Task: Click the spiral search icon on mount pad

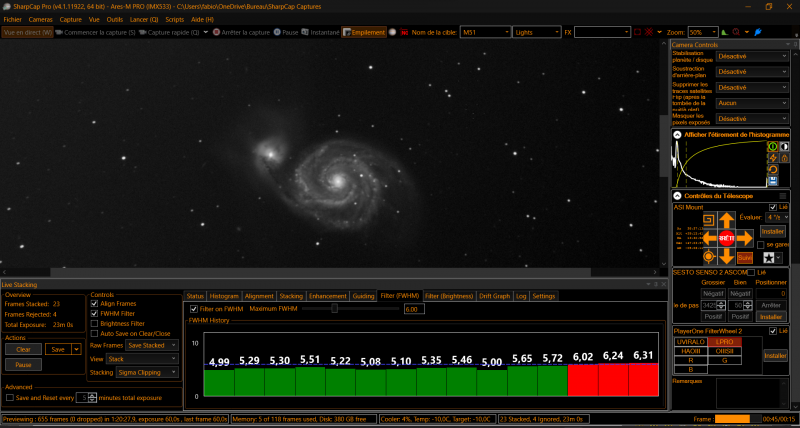Action: (x=709, y=220)
